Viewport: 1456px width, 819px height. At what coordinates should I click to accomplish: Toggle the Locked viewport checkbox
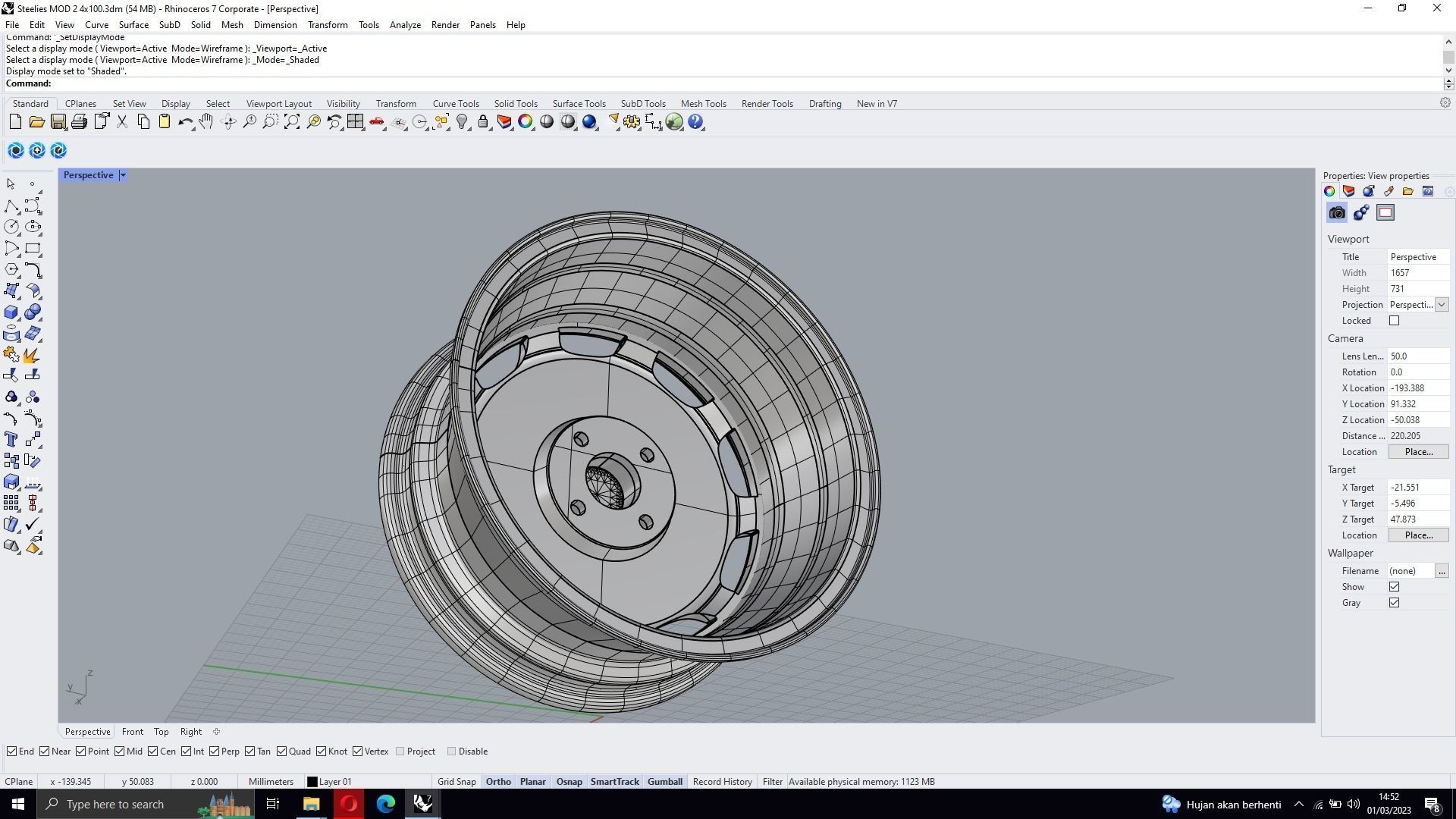1394,321
